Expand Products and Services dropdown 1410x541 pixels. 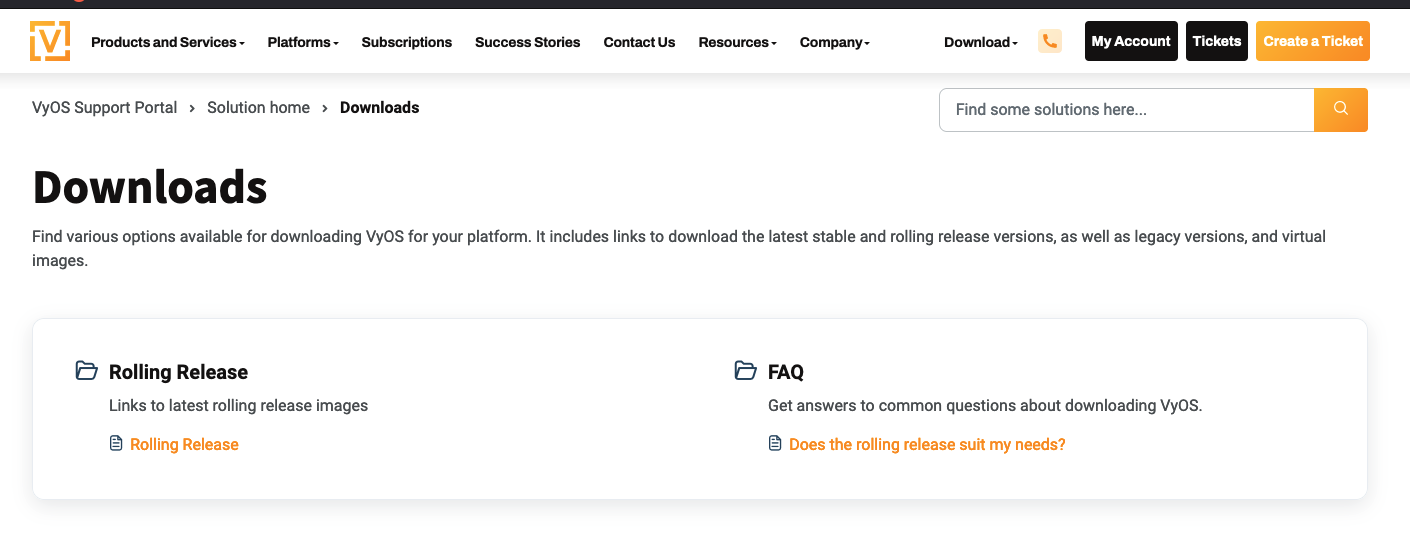[168, 42]
